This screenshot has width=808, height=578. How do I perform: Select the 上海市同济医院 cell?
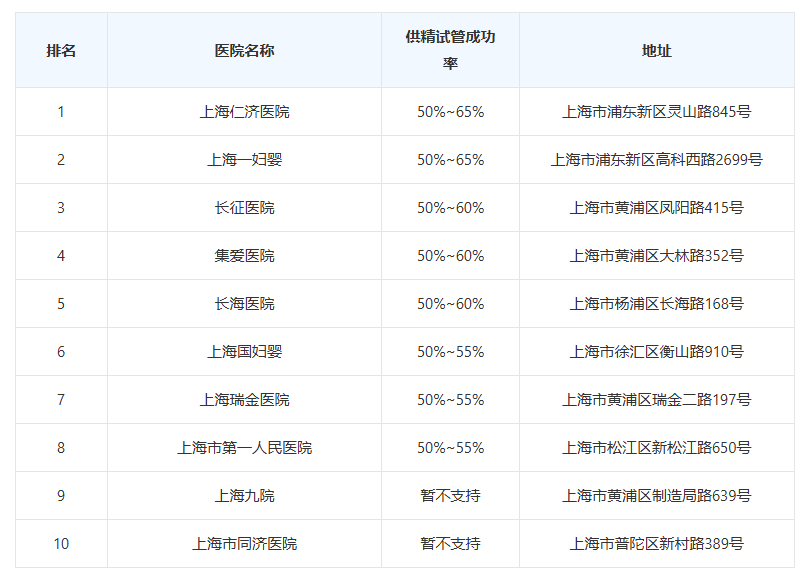244,543
